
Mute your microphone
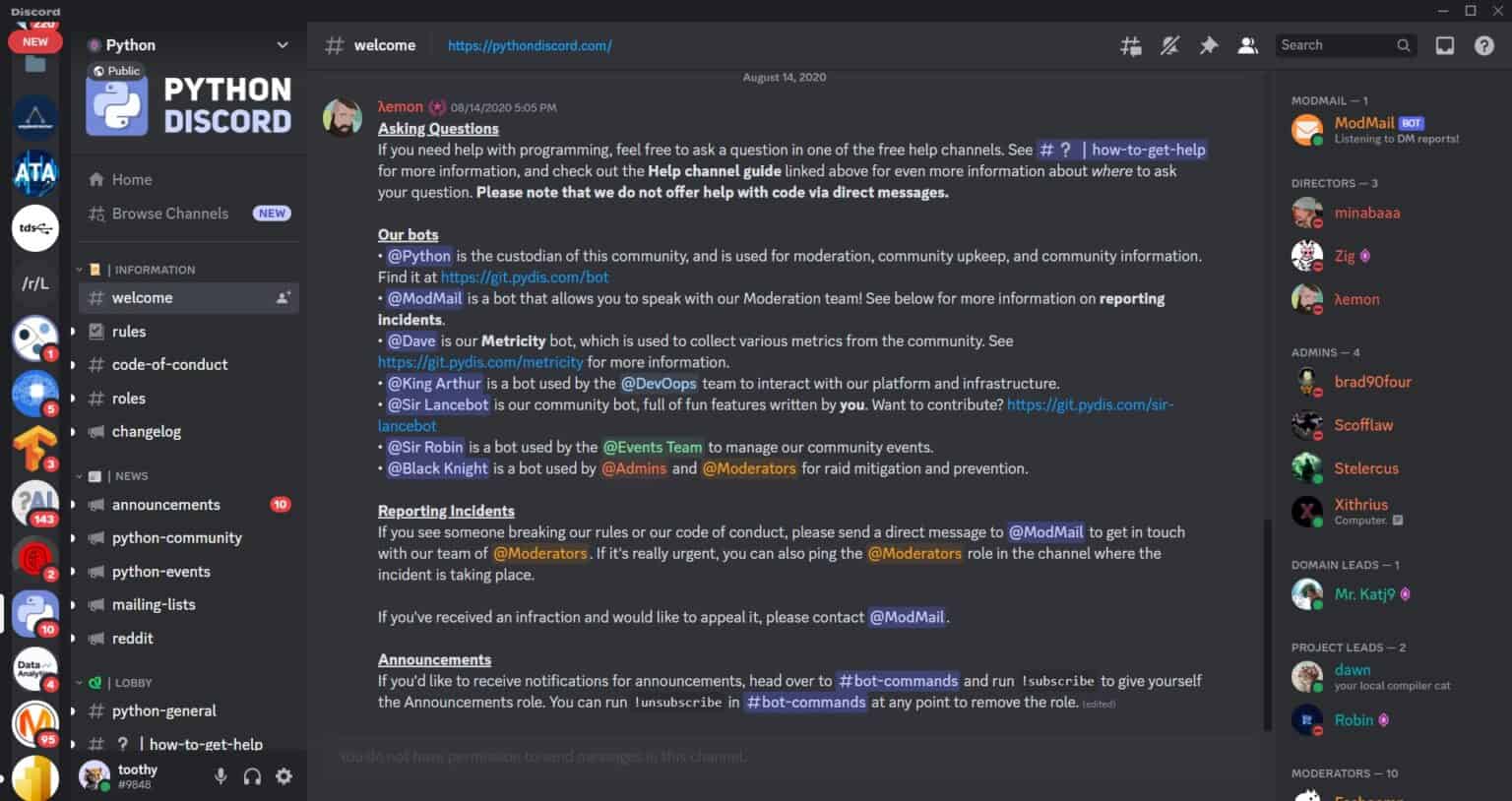coord(220,776)
